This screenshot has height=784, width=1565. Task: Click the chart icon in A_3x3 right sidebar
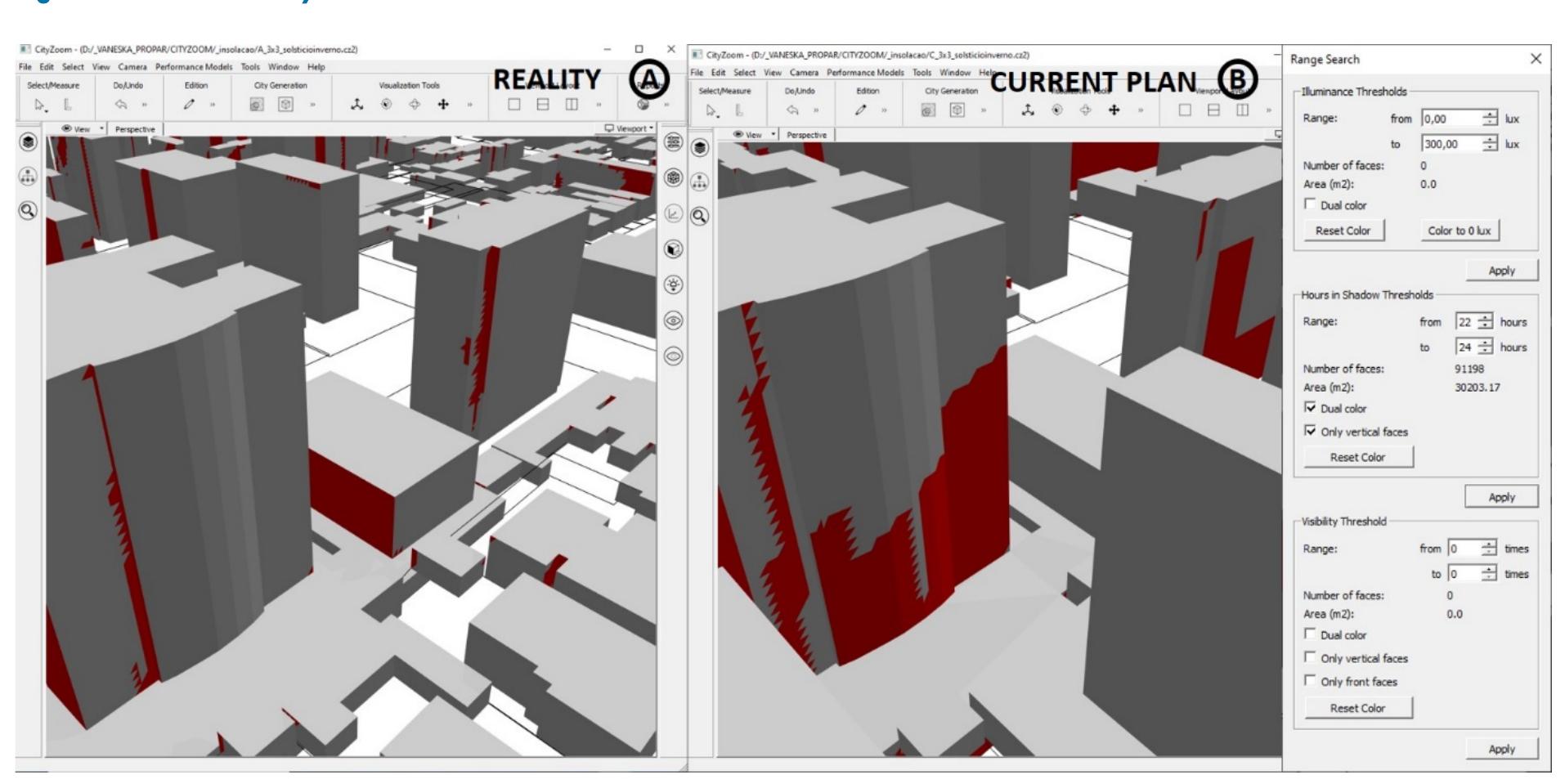(x=673, y=213)
